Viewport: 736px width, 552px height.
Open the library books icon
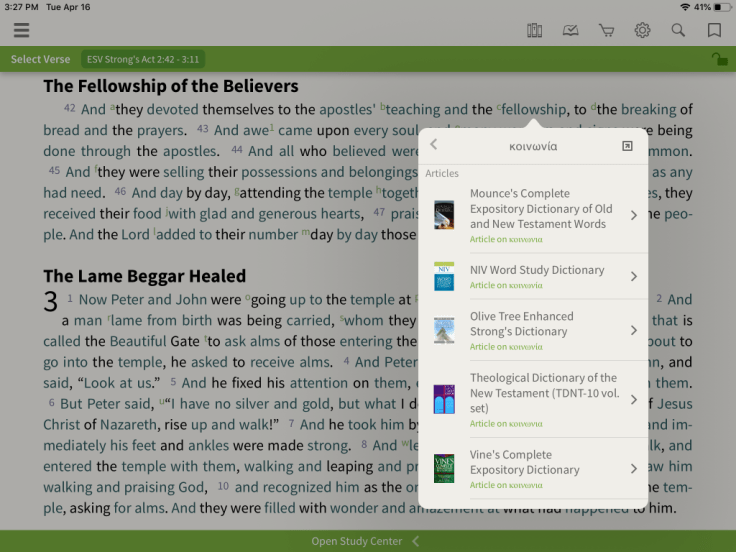(535, 30)
